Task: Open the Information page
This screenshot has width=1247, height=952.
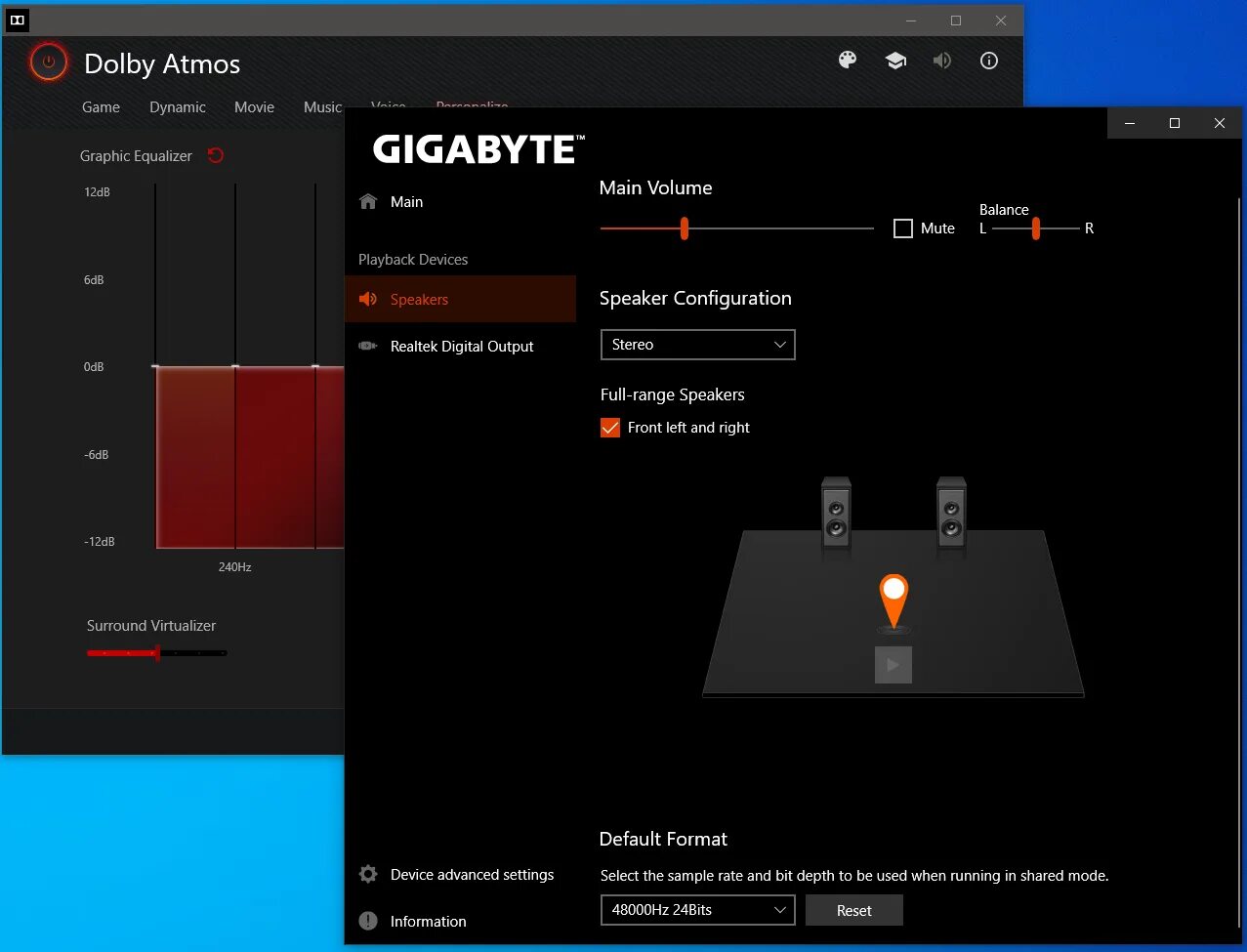Action: 460,921
